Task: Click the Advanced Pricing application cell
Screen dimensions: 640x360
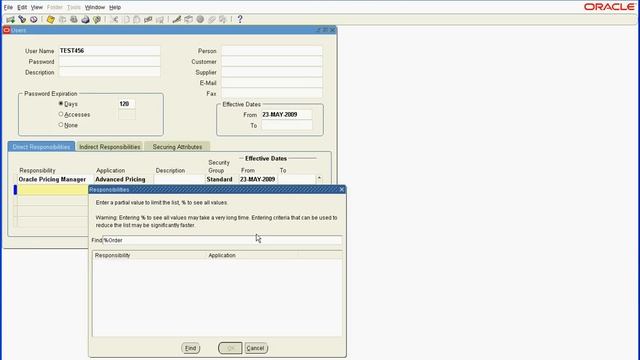Action: click(123, 179)
